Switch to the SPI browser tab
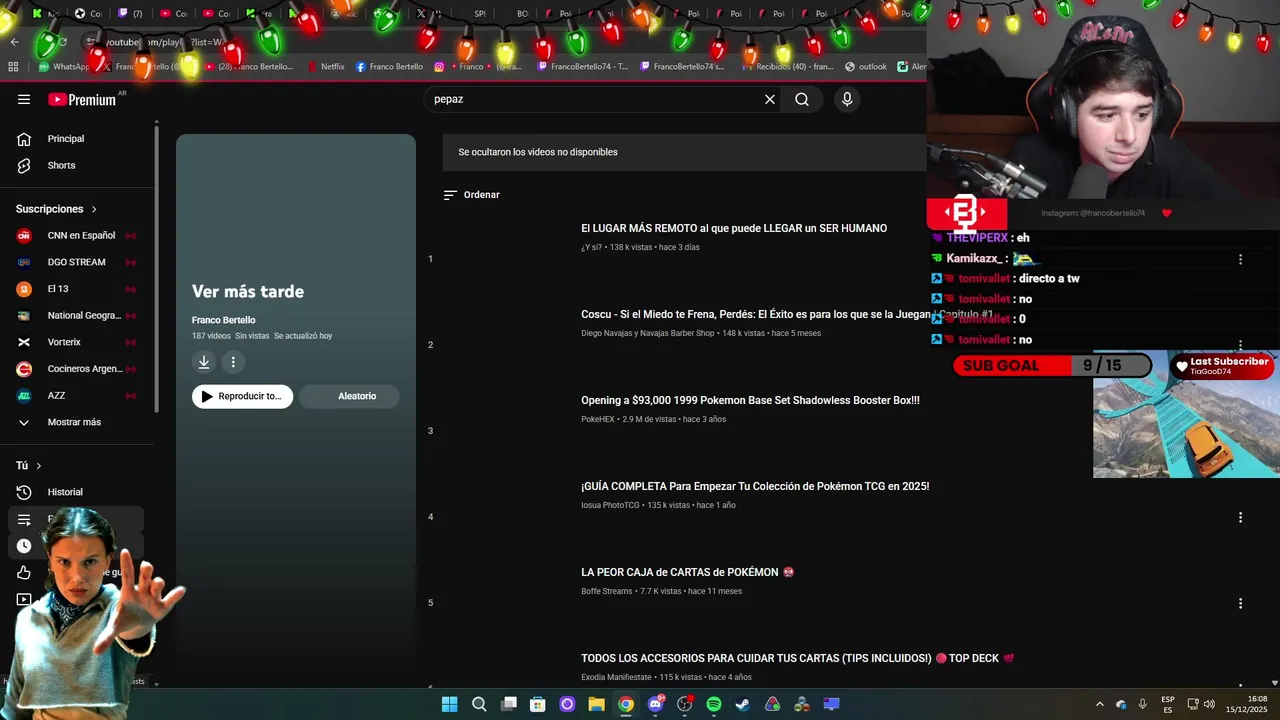1280x720 pixels. click(x=480, y=14)
